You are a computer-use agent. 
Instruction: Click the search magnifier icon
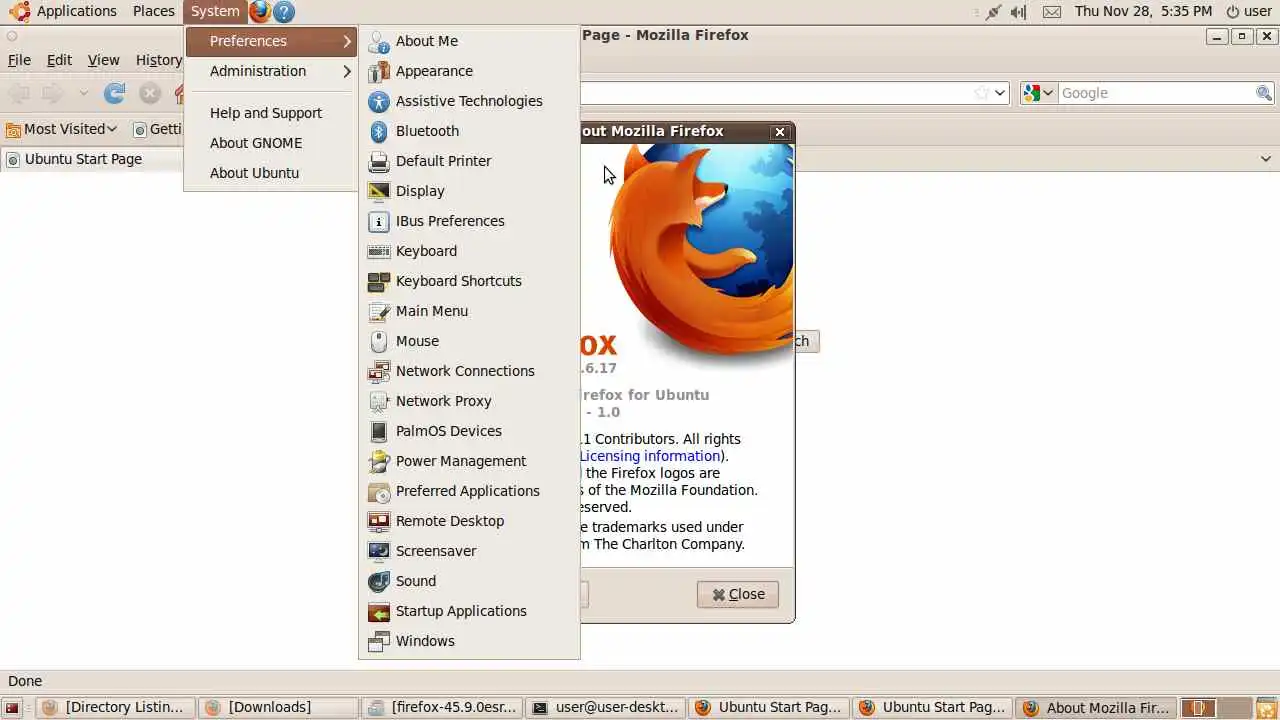[x=1264, y=93]
